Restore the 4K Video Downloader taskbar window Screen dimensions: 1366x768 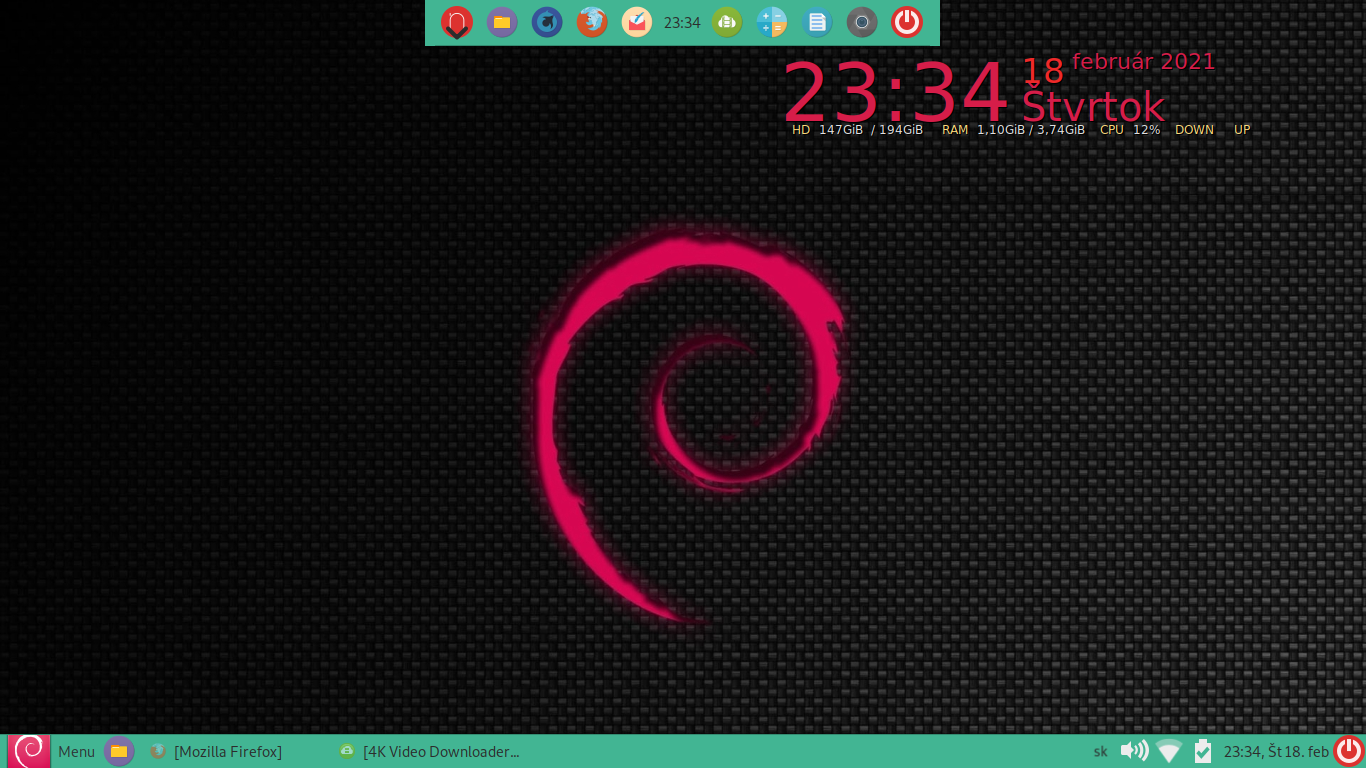coord(430,752)
